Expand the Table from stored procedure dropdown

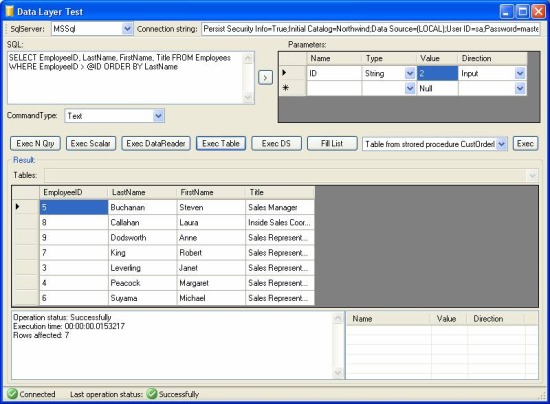coord(502,144)
